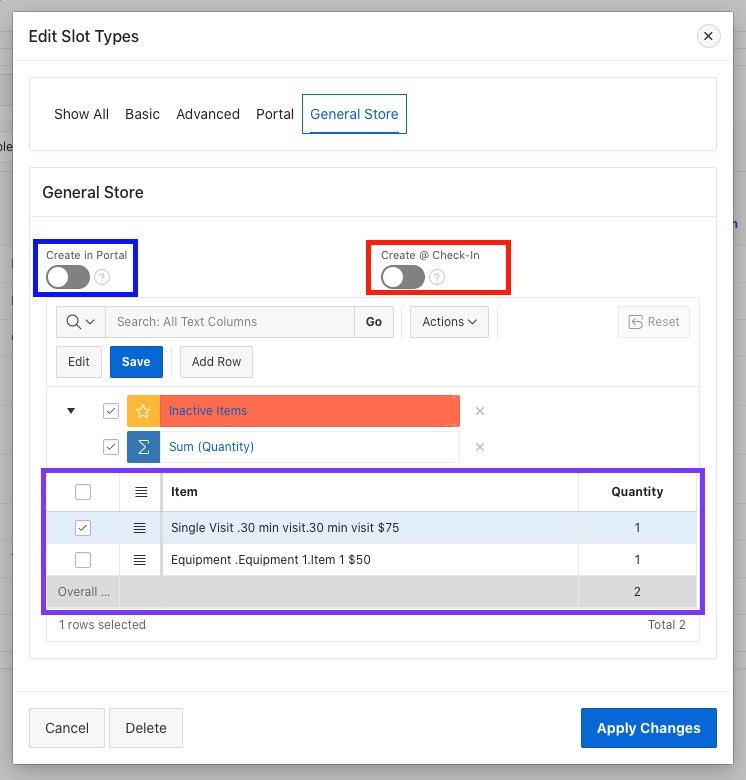This screenshot has height=780, width=746.
Task: Uncheck the Inactive Items checkbox
Action: tap(111, 411)
